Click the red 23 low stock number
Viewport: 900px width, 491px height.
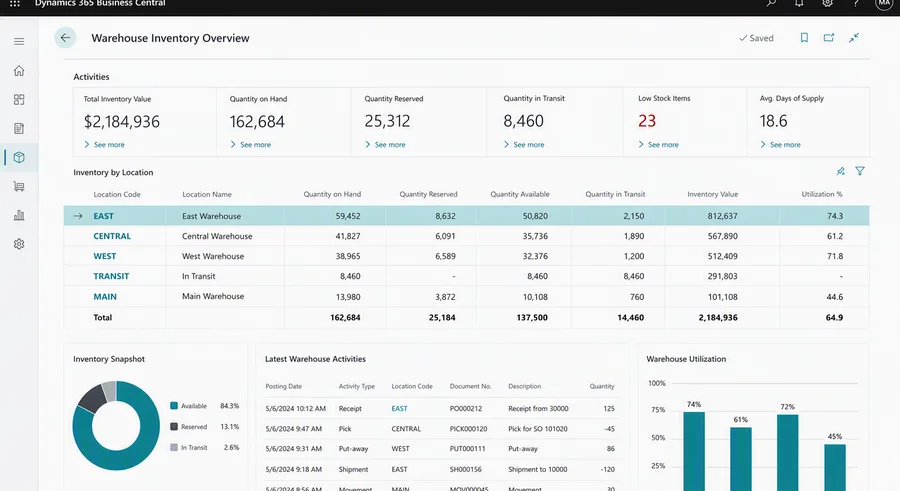647,121
